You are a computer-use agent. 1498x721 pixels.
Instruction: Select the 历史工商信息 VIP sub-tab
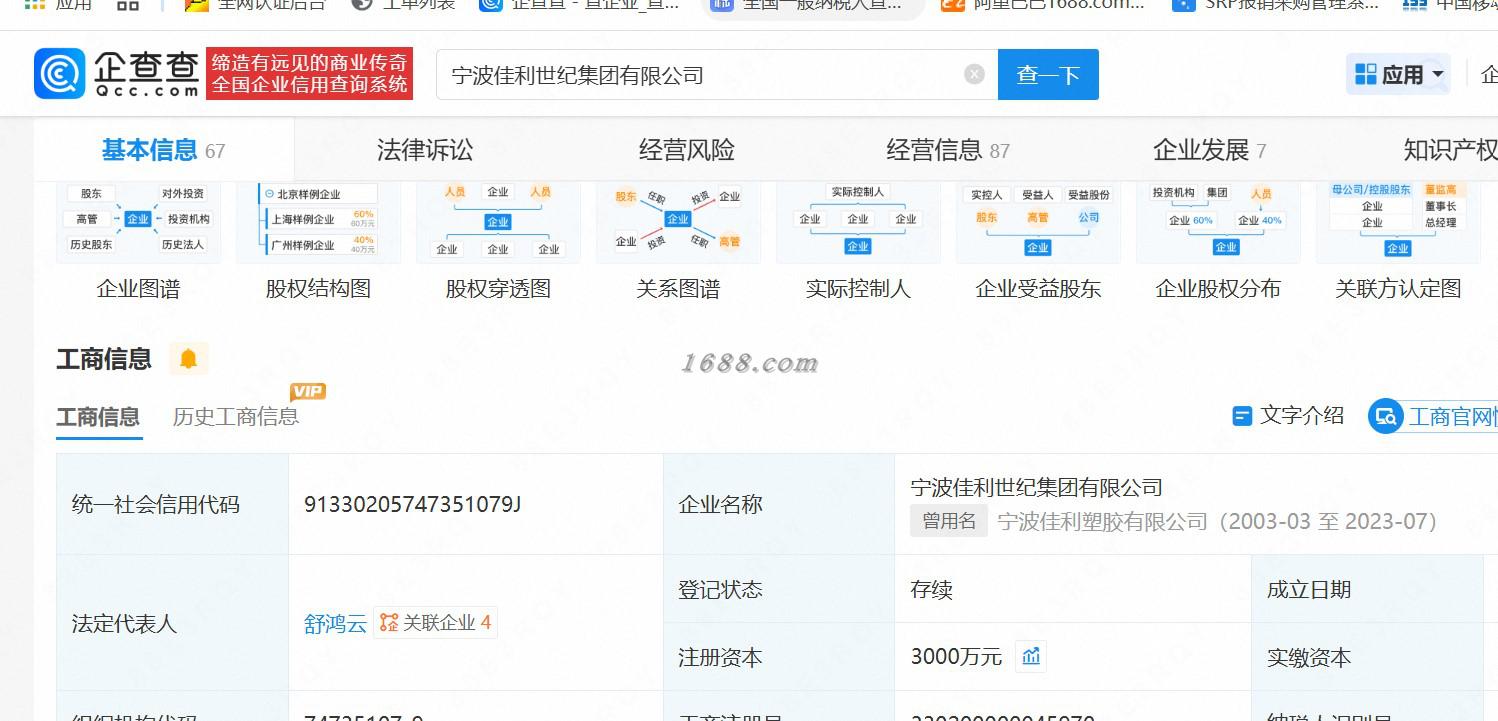coord(236,417)
